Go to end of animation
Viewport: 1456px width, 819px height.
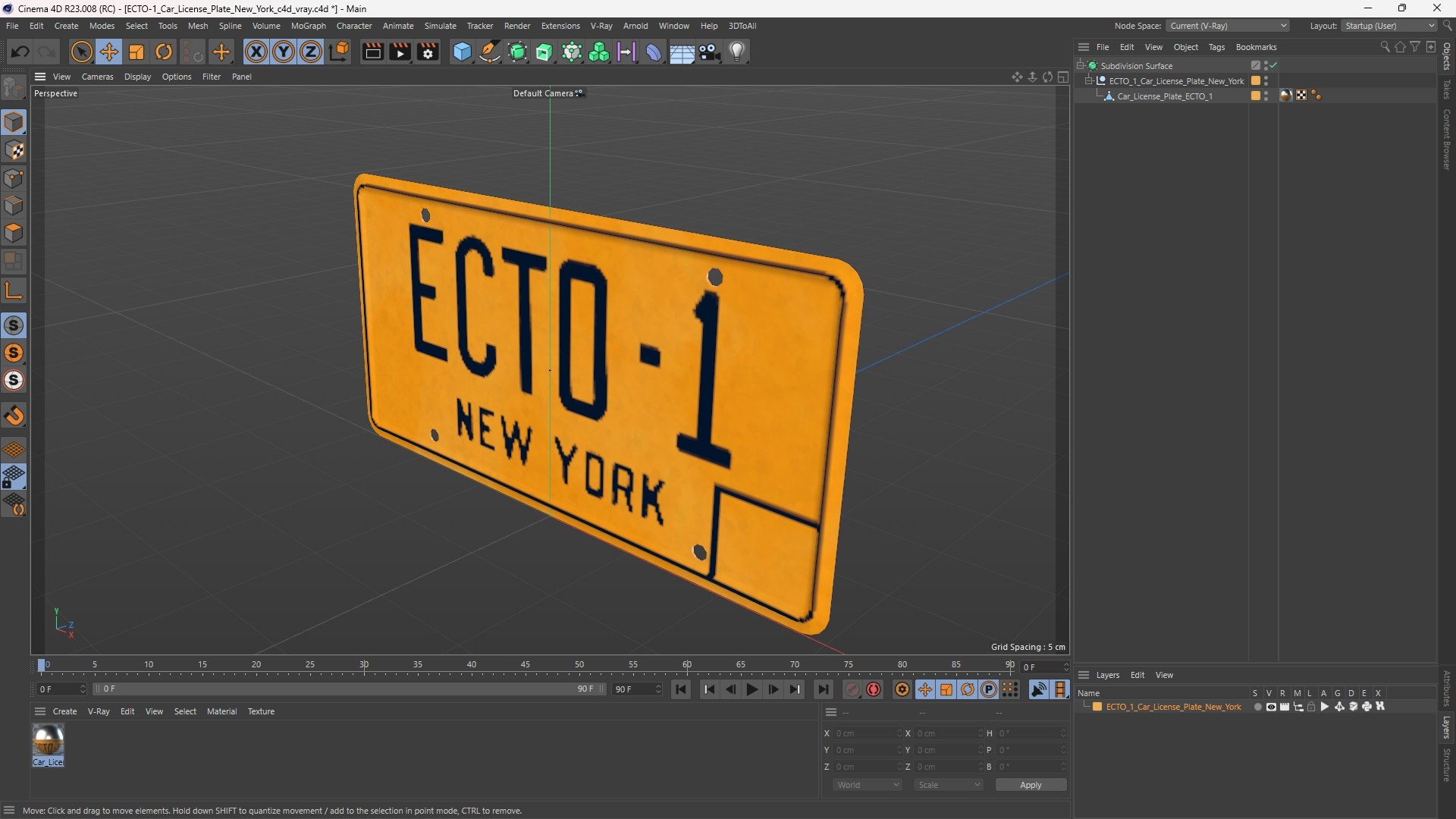point(823,689)
